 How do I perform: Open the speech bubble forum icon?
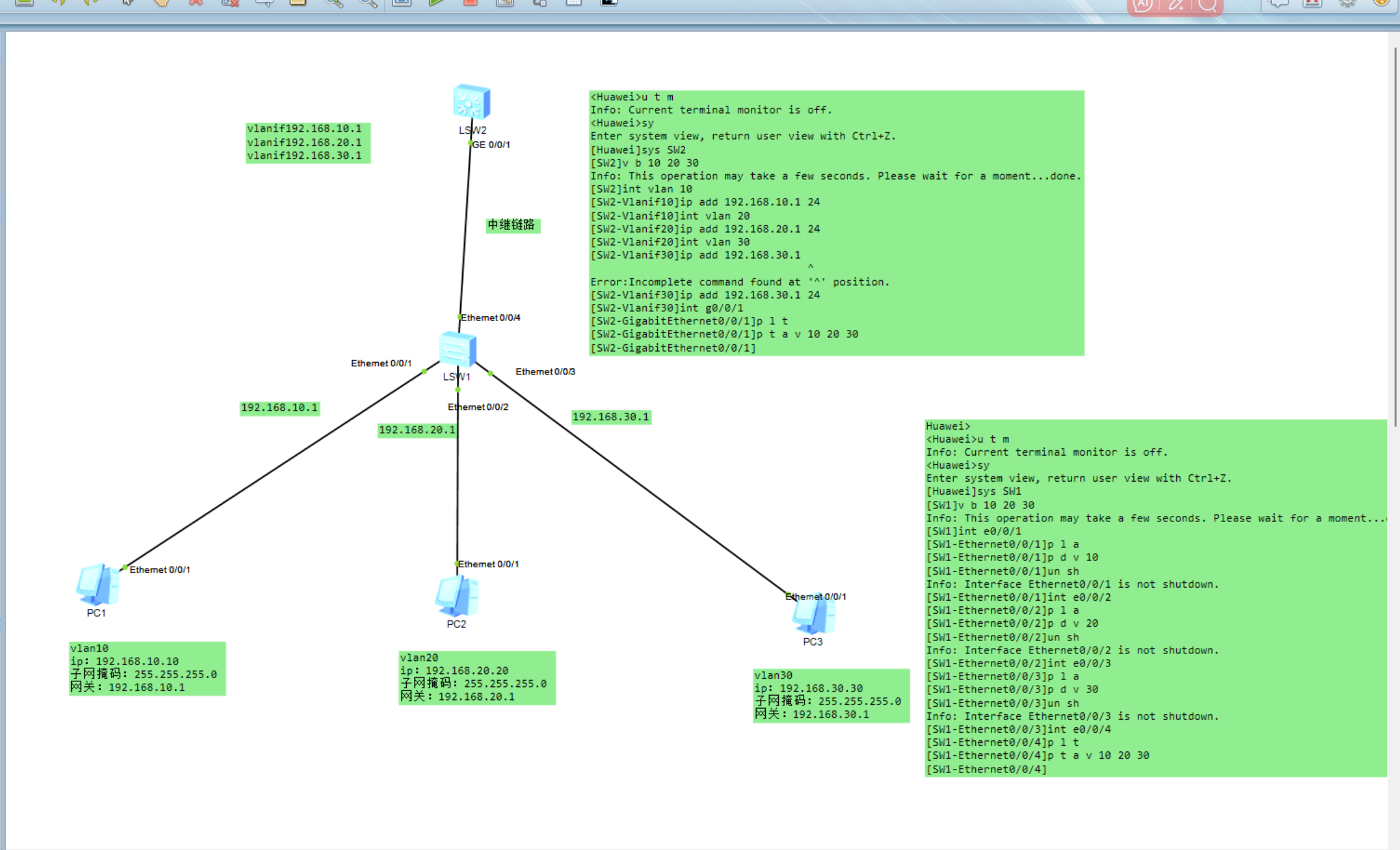(1278, 3)
